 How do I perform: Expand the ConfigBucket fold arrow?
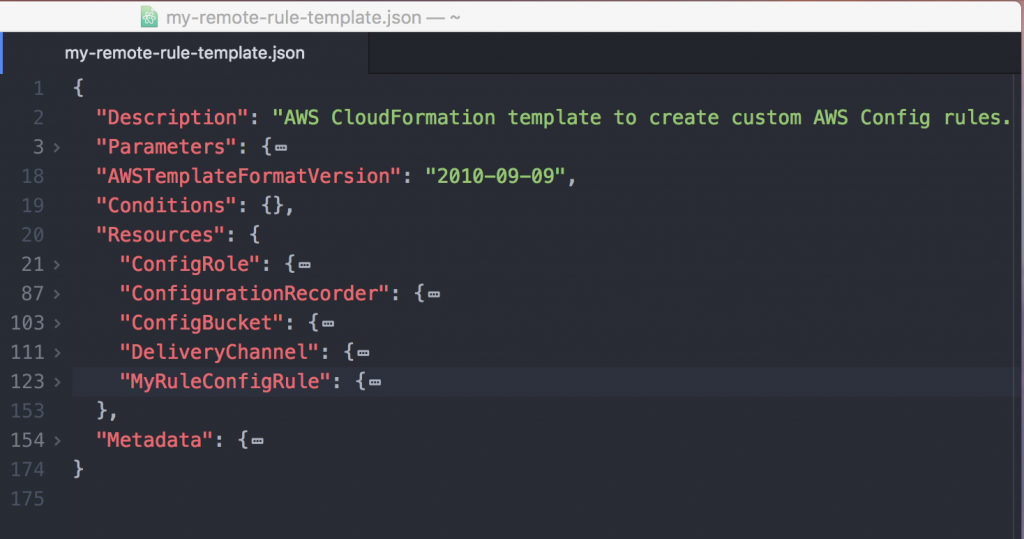(x=57, y=323)
